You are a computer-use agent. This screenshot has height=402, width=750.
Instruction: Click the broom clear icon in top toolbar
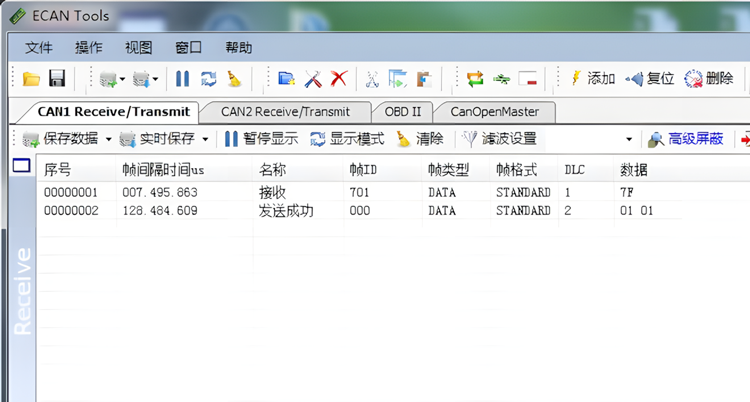(x=234, y=79)
